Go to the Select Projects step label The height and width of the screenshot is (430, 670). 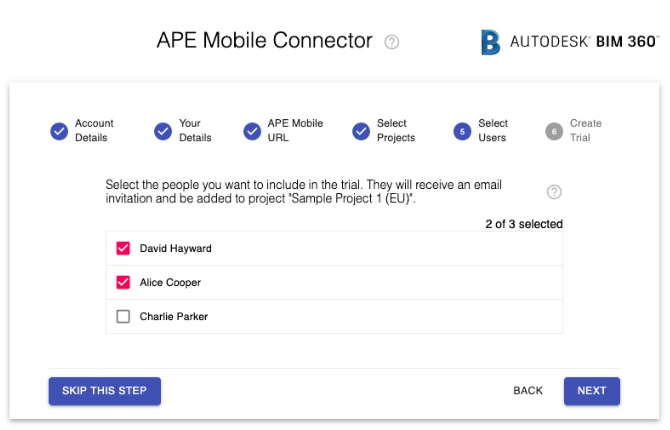click(x=396, y=130)
